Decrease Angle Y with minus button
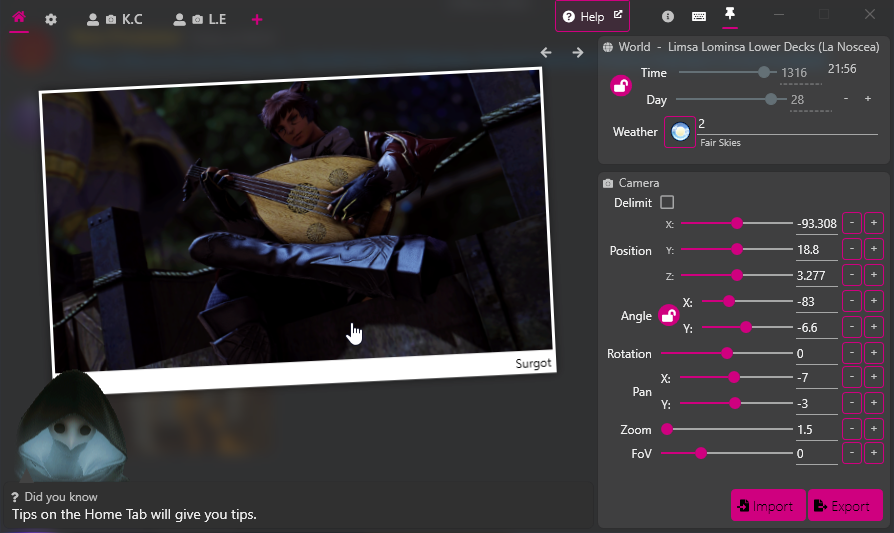Screen dimensions: 894x533 [x=852, y=327]
